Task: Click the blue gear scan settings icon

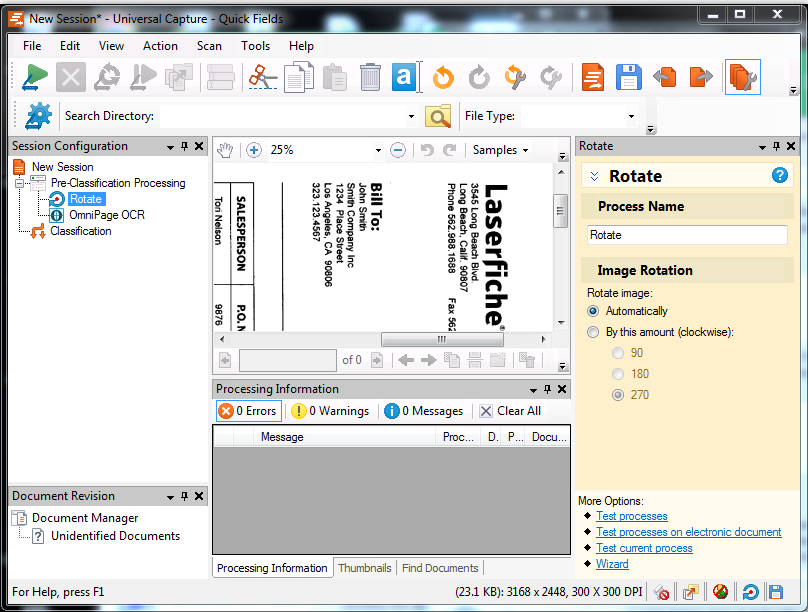Action: [39, 115]
